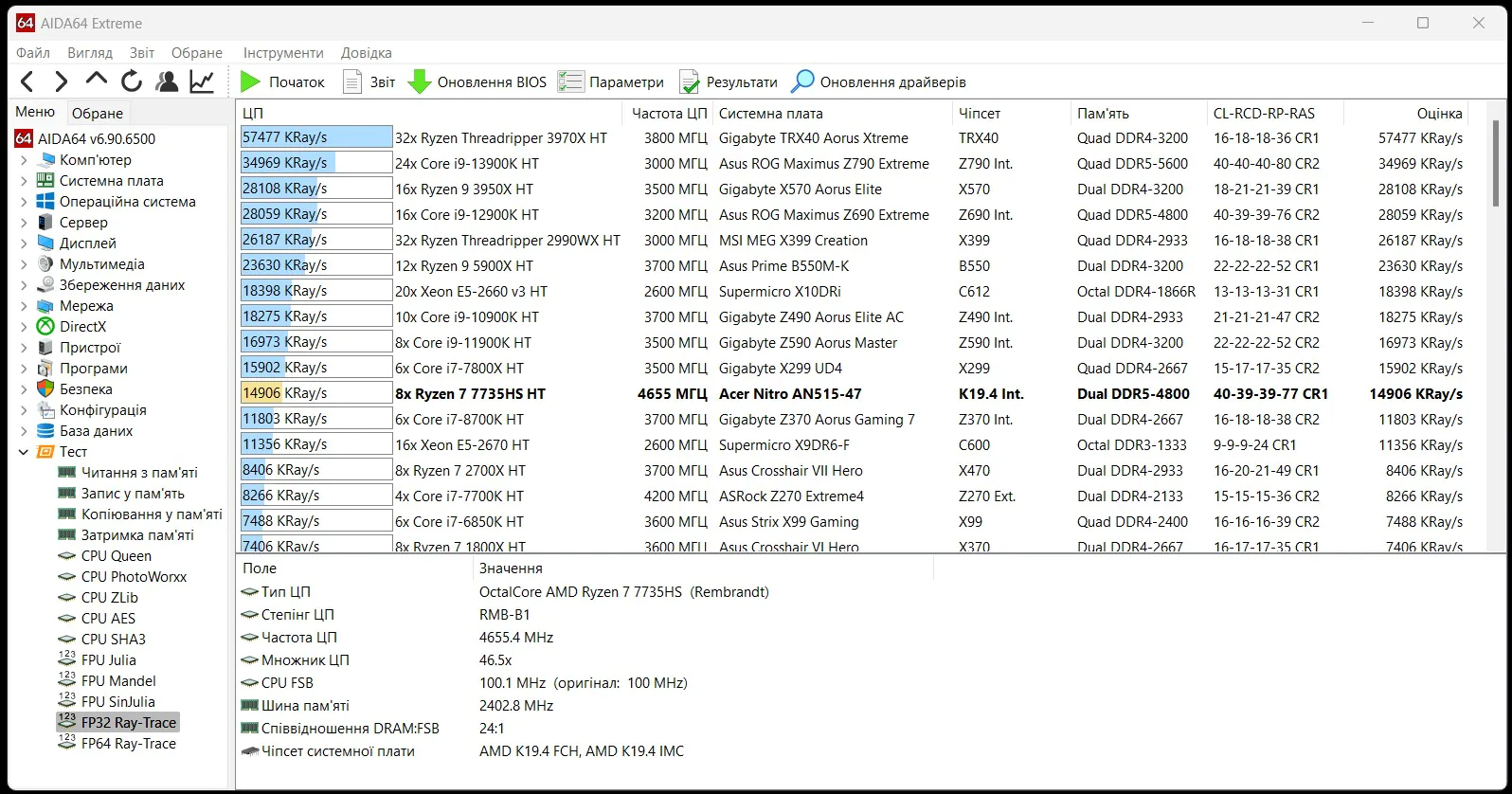The image size is (1512, 794).
Task: Switch to the Меню sidebar tab
Action: tap(36, 112)
